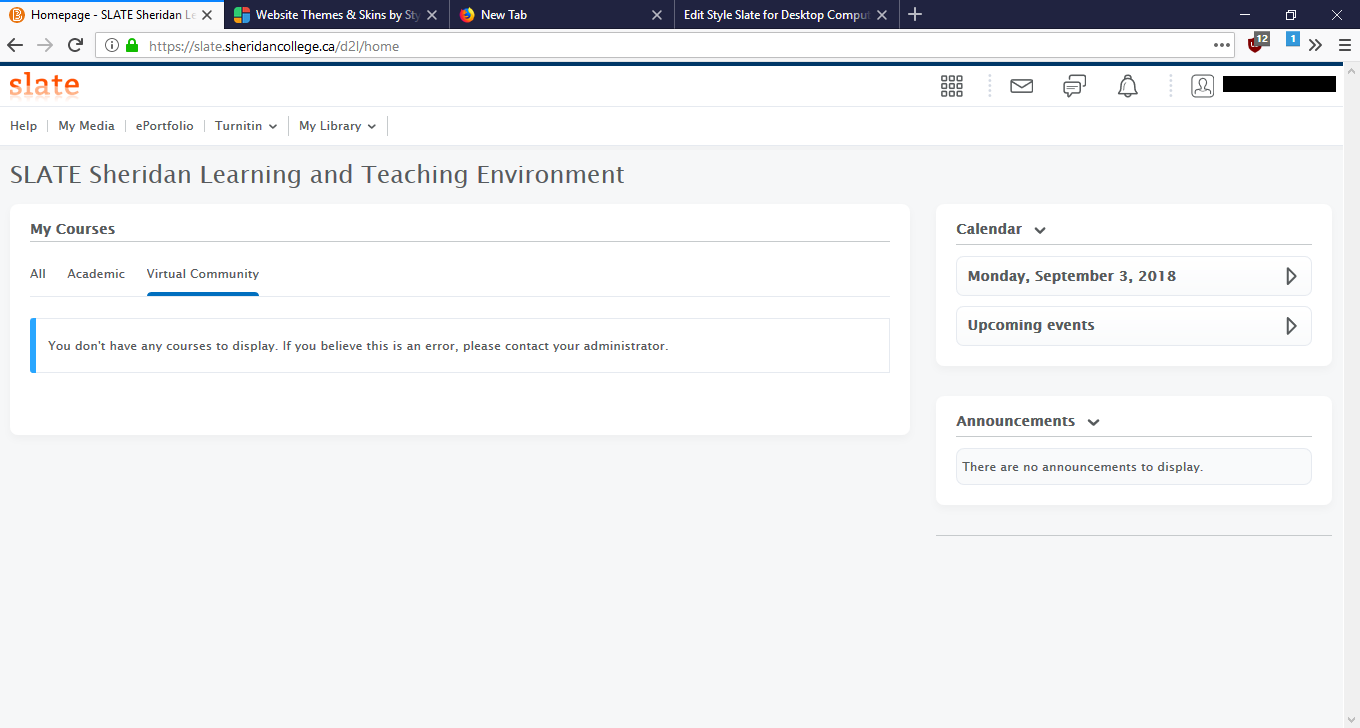Open ePortfolio in the navbar
1360x728 pixels.
point(165,126)
